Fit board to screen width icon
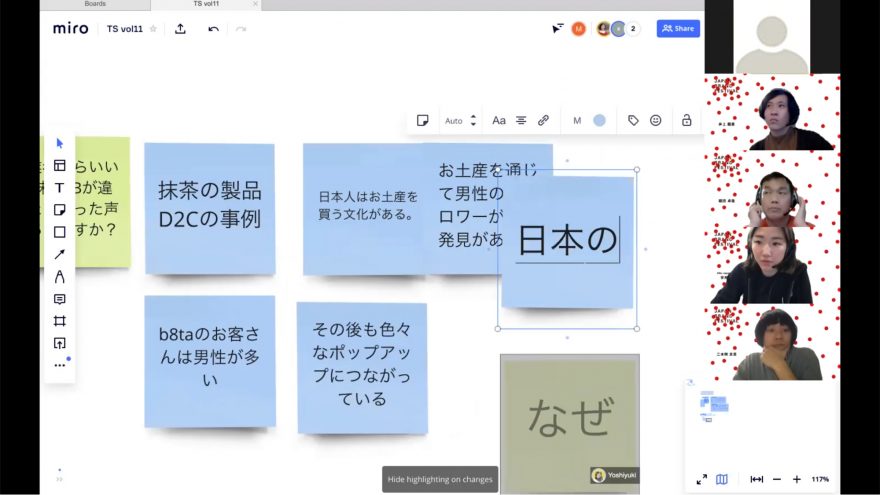 click(x=757, y=479)
